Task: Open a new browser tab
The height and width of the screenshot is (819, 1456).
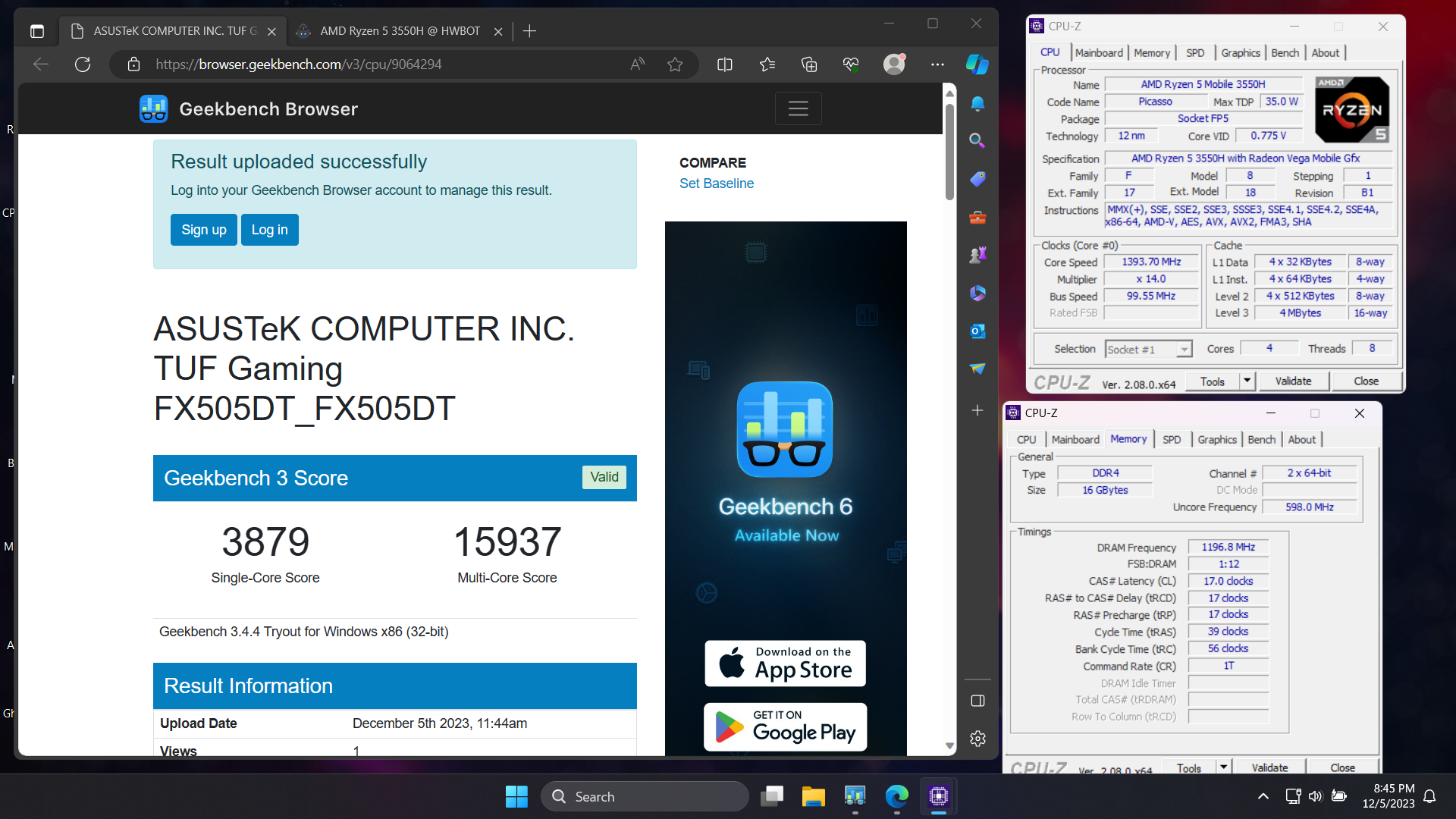Action: point(530,31)
